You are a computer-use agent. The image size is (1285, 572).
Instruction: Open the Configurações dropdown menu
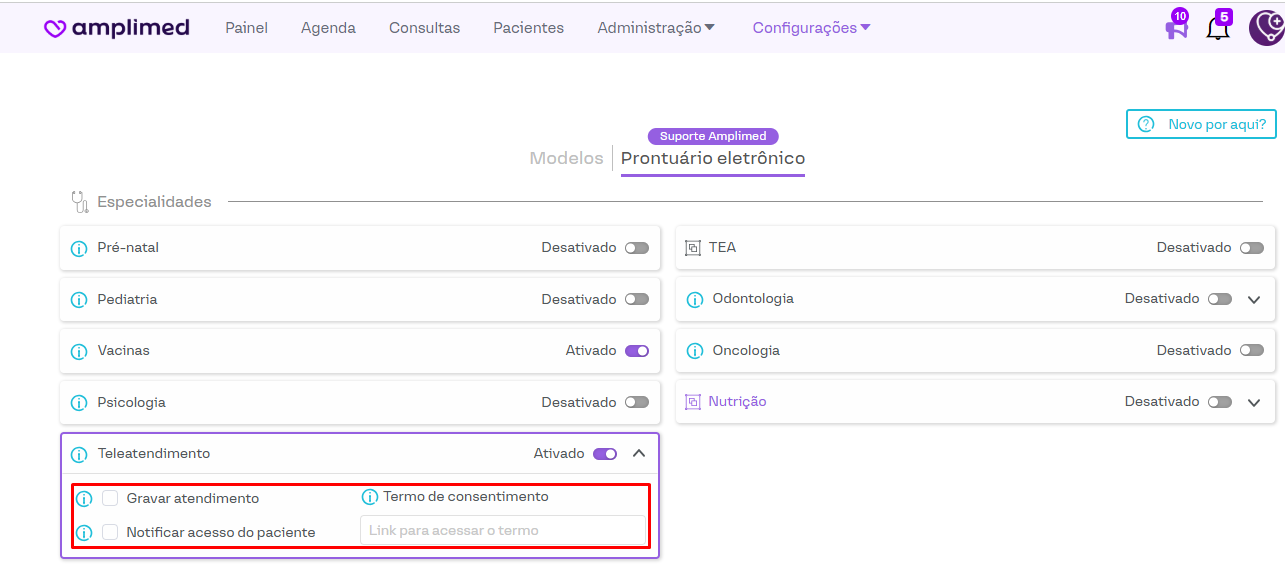(x=811, y=28)
